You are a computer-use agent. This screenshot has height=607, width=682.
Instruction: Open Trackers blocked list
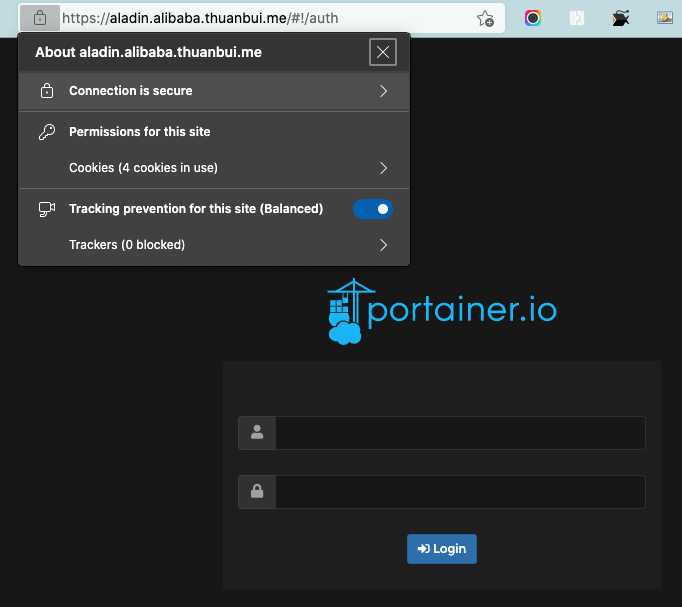pos(214,245)
